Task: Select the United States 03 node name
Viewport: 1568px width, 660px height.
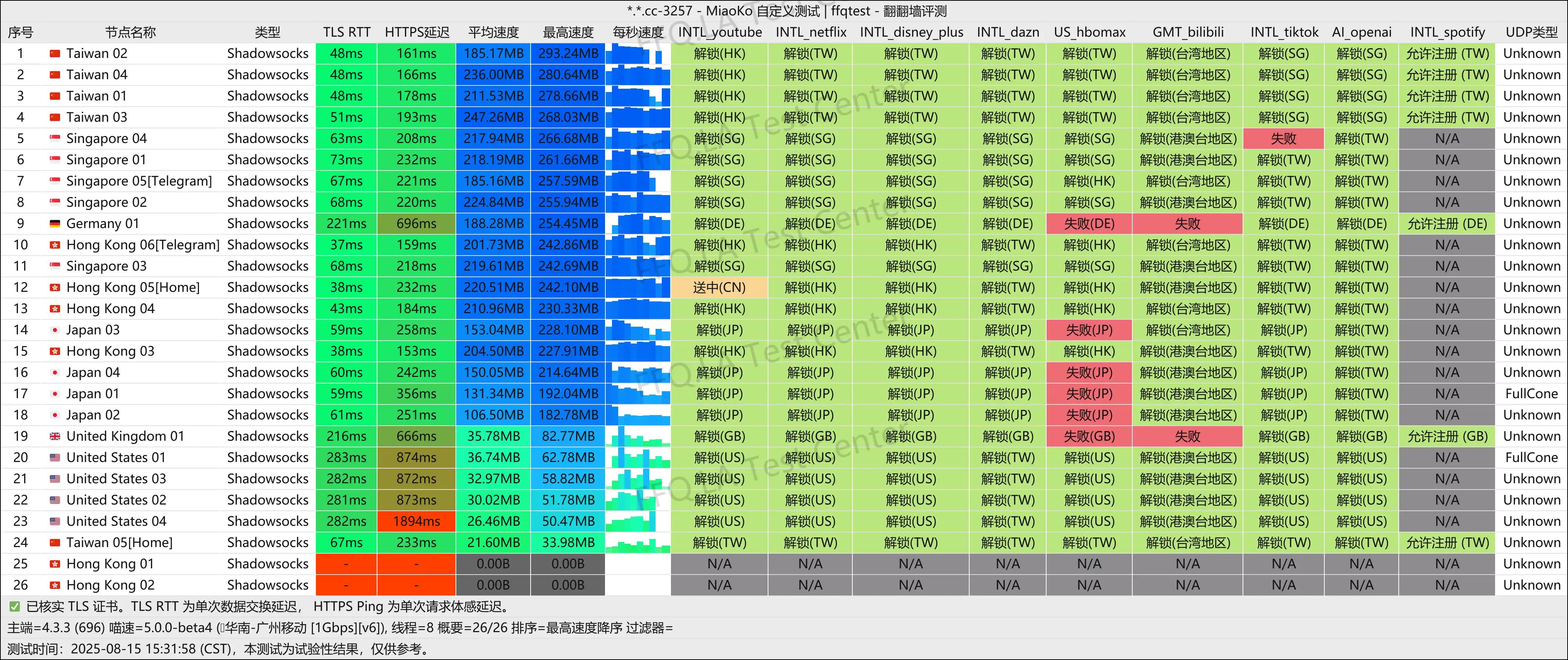Action: [x=116, y=479]
